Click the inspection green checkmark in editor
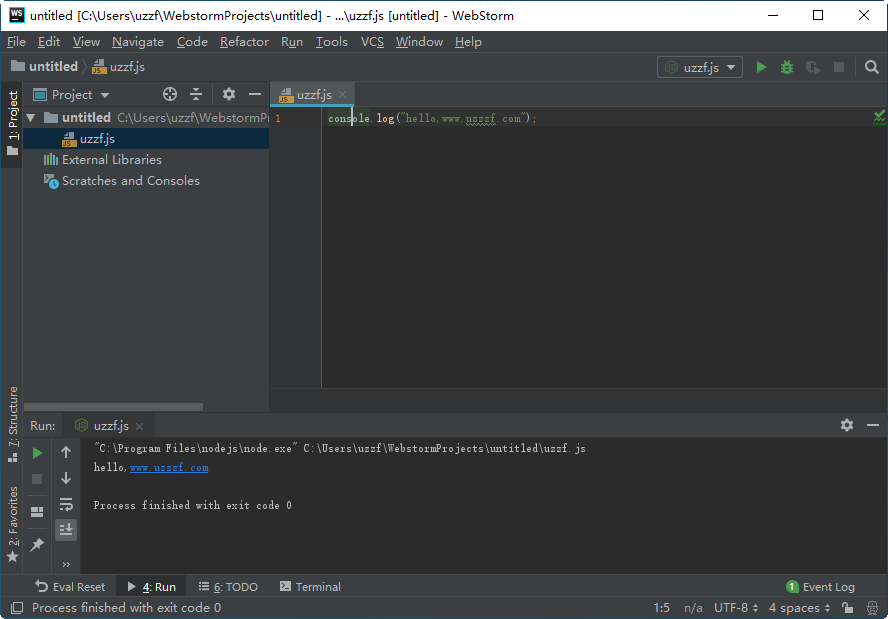Image resolution: width=888 pixels, height=619 pixels. click(x=879, y=117)
